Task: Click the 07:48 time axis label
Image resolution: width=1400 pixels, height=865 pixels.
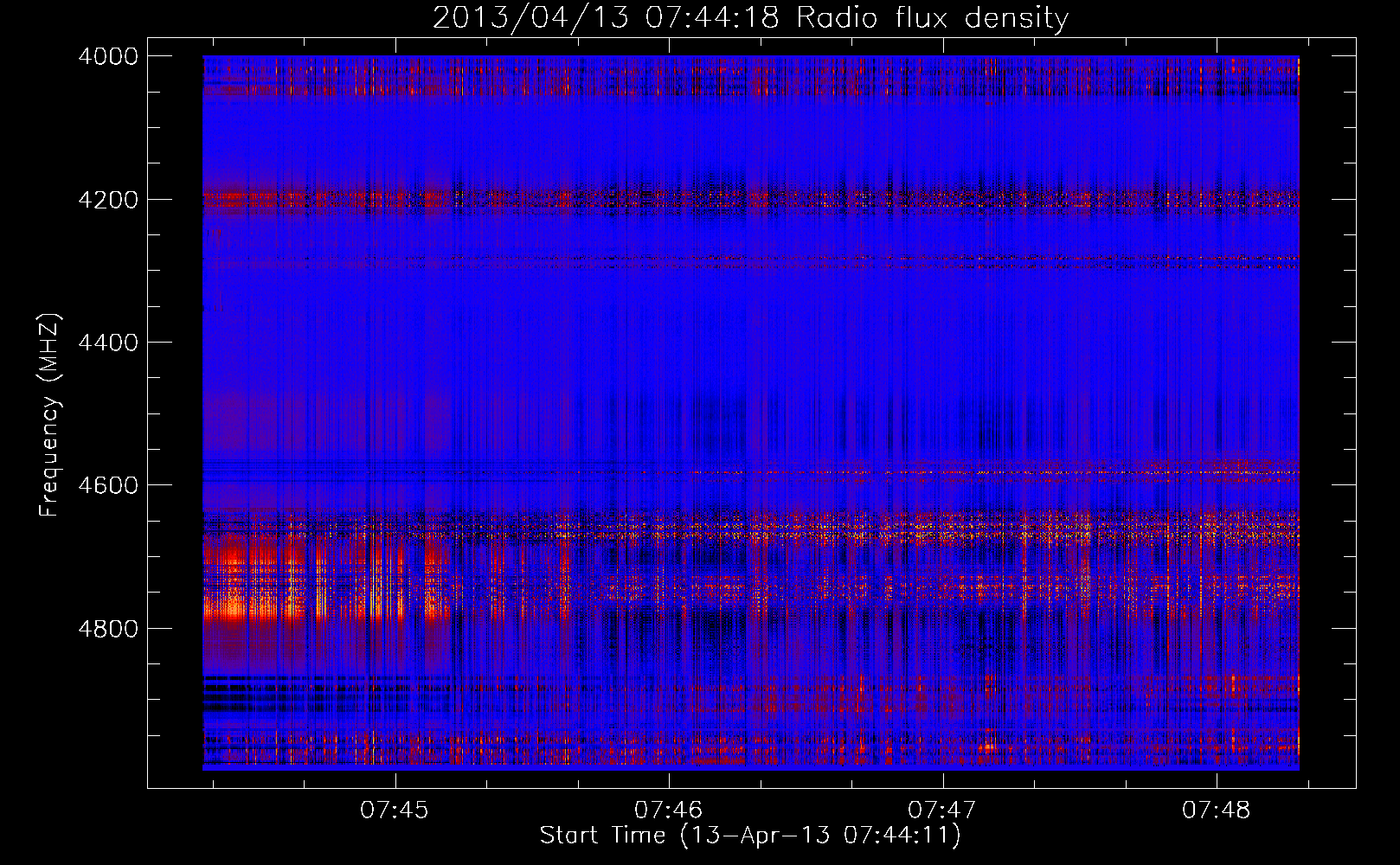Action: (x=1216, y=810)
